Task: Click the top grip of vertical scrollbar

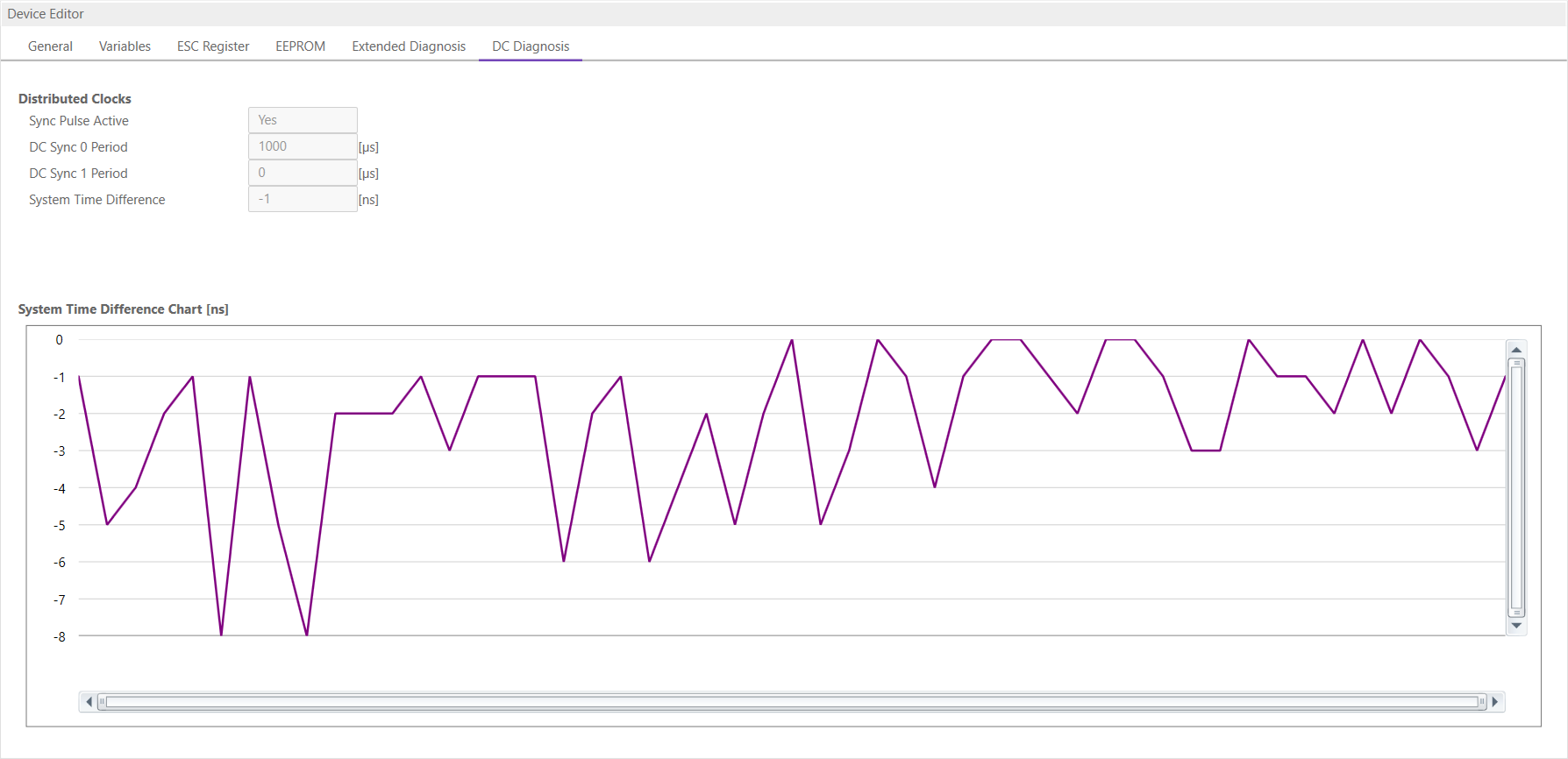Action: [1516, 363]
